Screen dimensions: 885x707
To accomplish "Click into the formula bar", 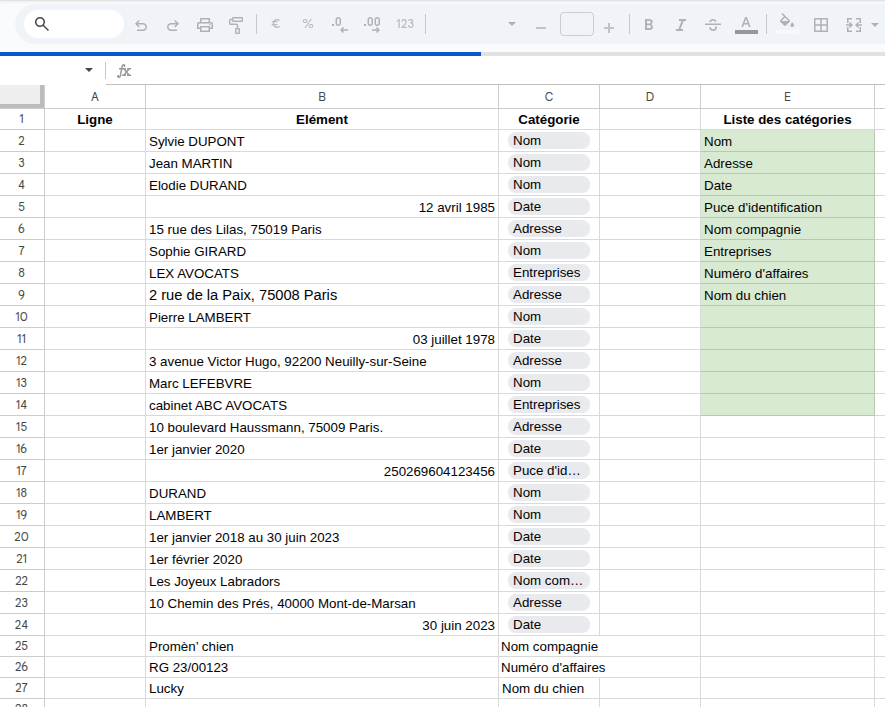I will coord(508,71).
